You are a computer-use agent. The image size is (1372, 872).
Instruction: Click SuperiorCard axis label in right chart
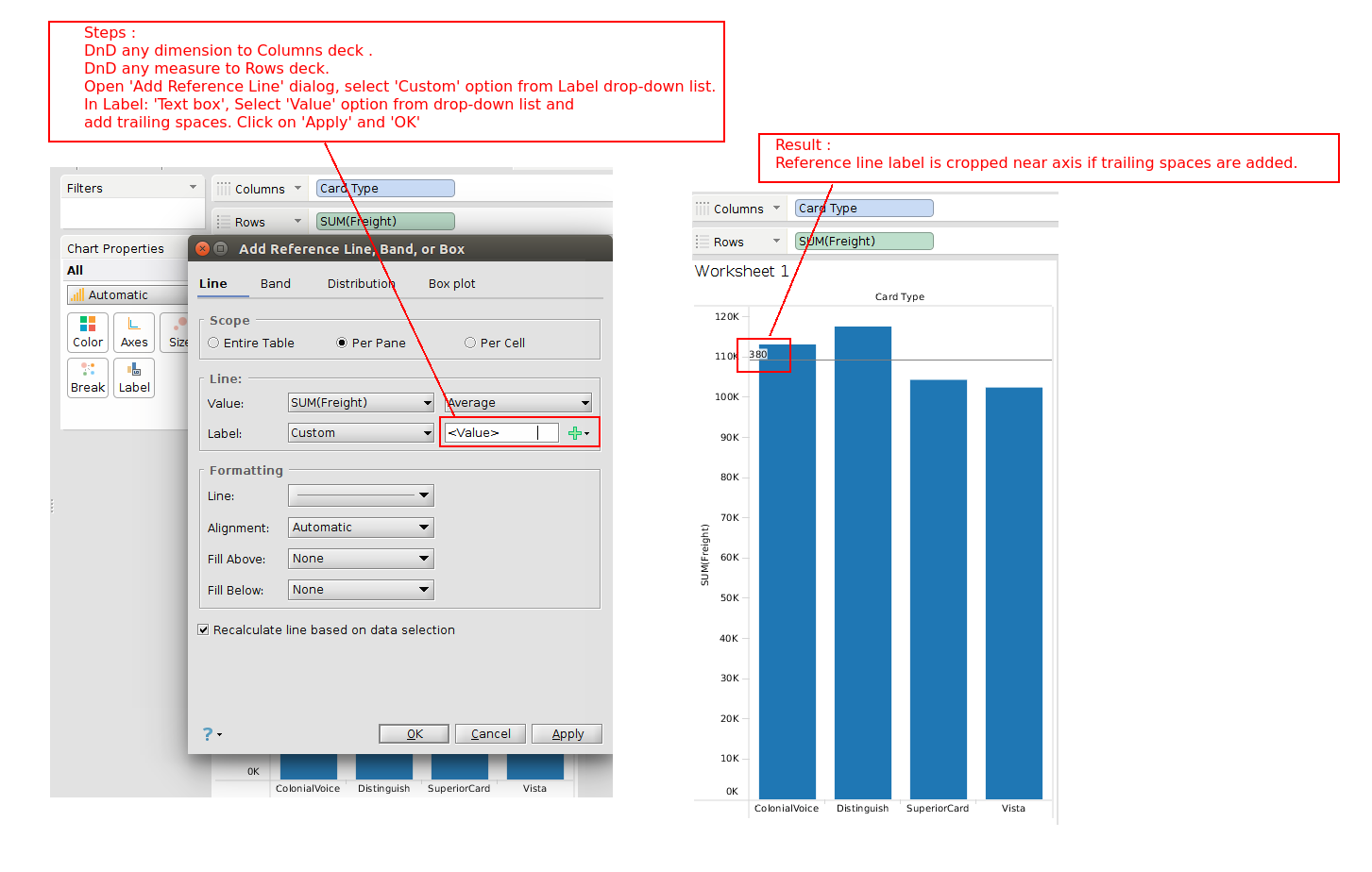pos(938,809)
